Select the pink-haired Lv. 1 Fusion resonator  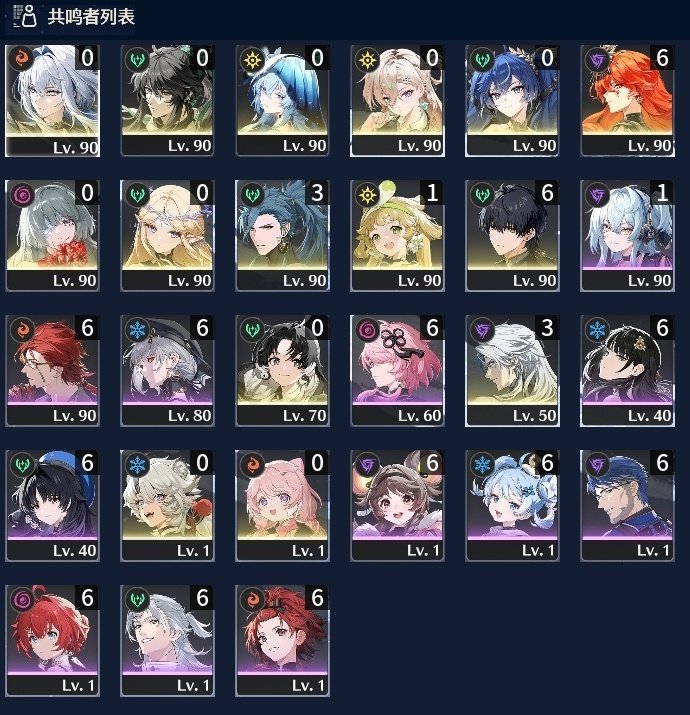click(x=282, y=506)
